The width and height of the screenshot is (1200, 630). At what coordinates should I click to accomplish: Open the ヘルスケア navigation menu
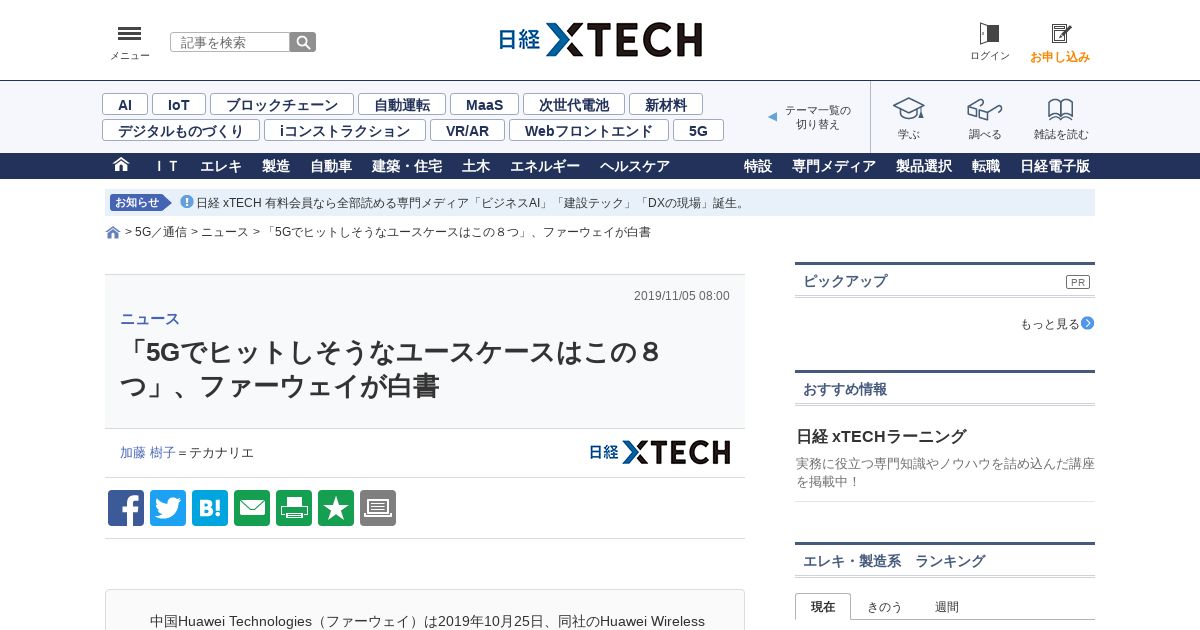tap(635, 166)
